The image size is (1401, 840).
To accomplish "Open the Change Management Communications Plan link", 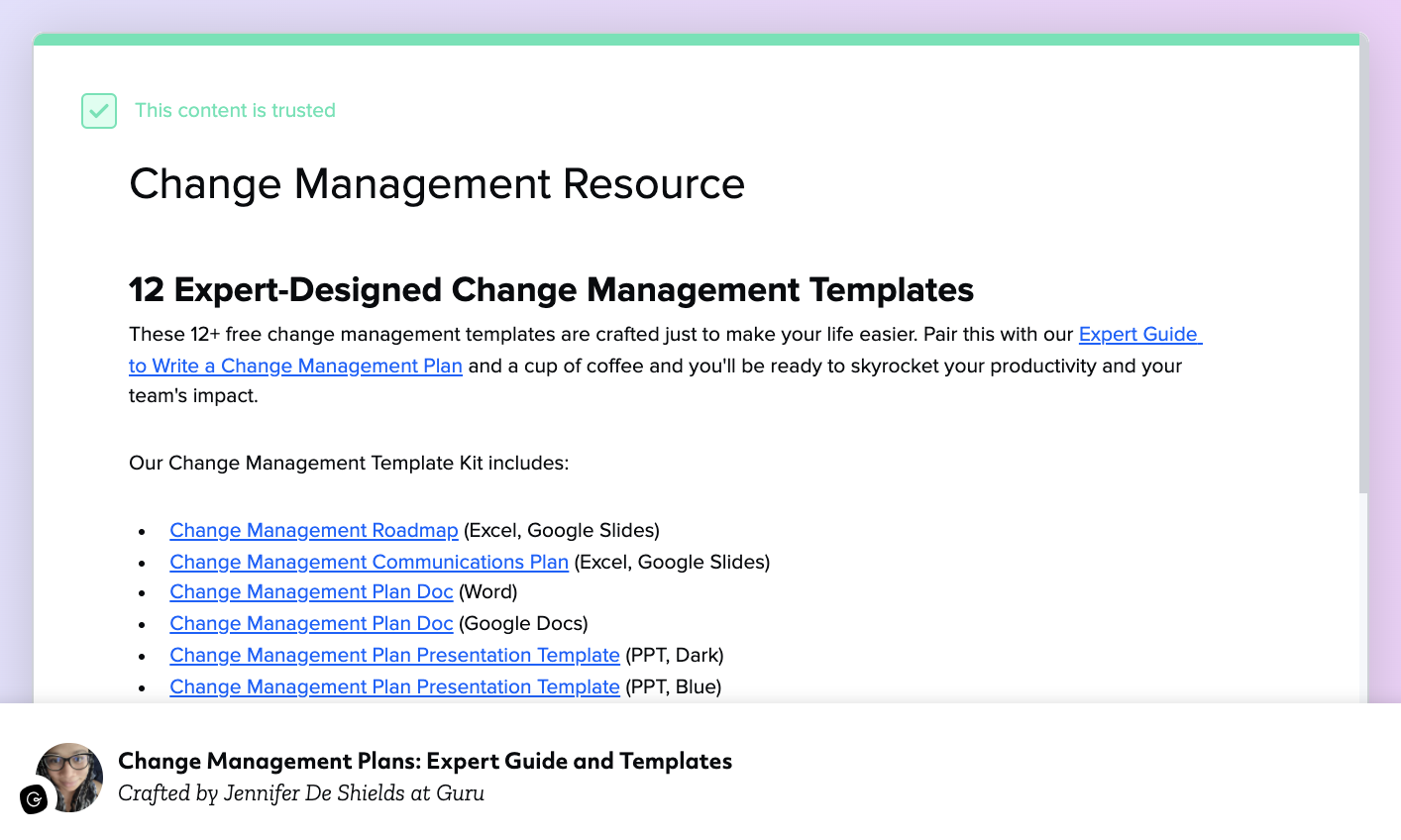I will tap(369, 562).
